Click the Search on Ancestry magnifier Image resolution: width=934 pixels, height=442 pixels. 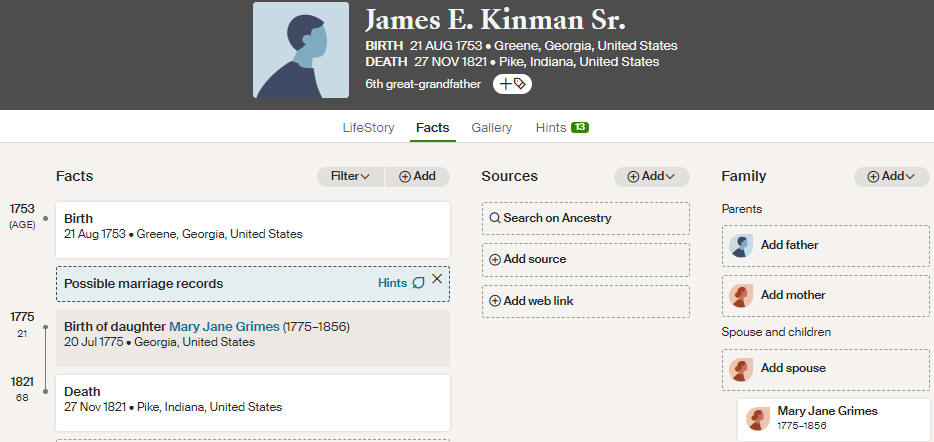tap(495, 218)
